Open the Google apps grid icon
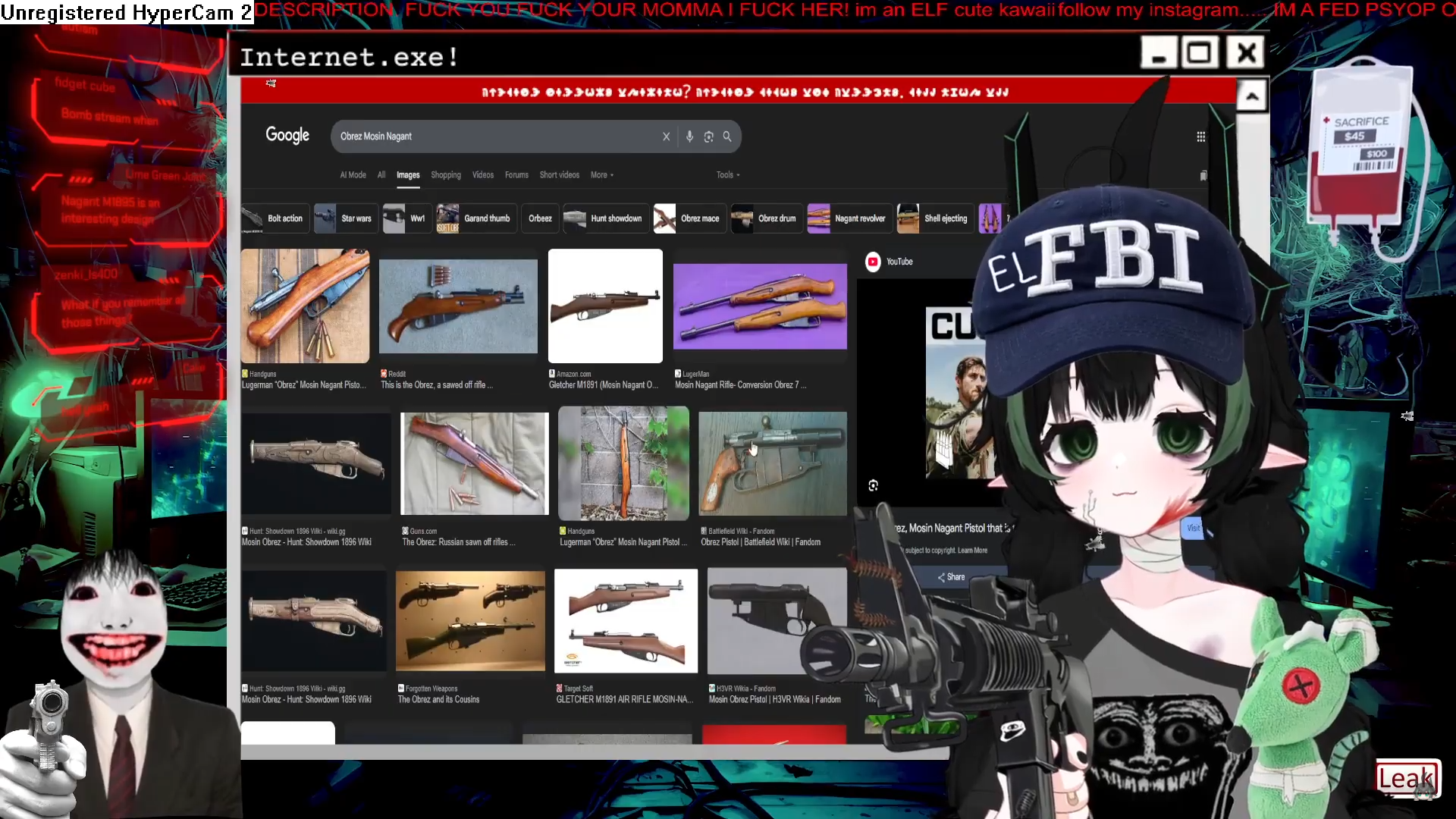This screenshot has width=1456, height=819. click(1200, 136)
